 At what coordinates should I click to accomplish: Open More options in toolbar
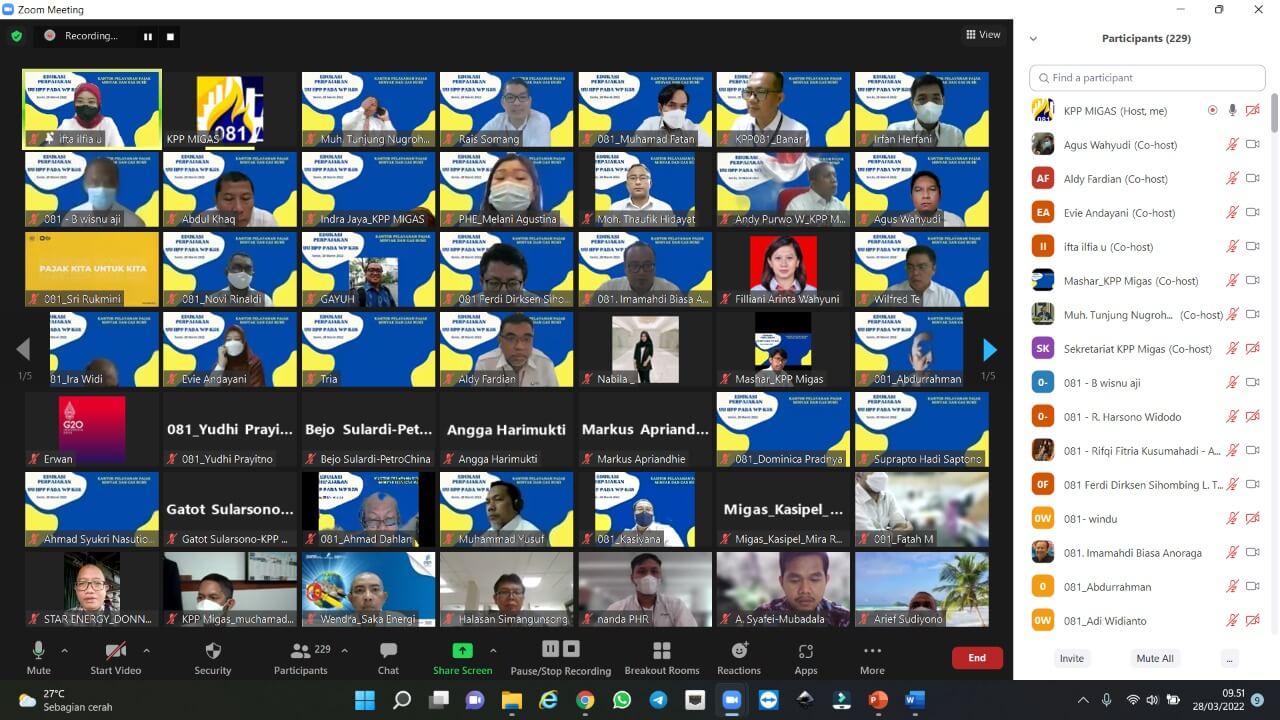pos(872,657)
